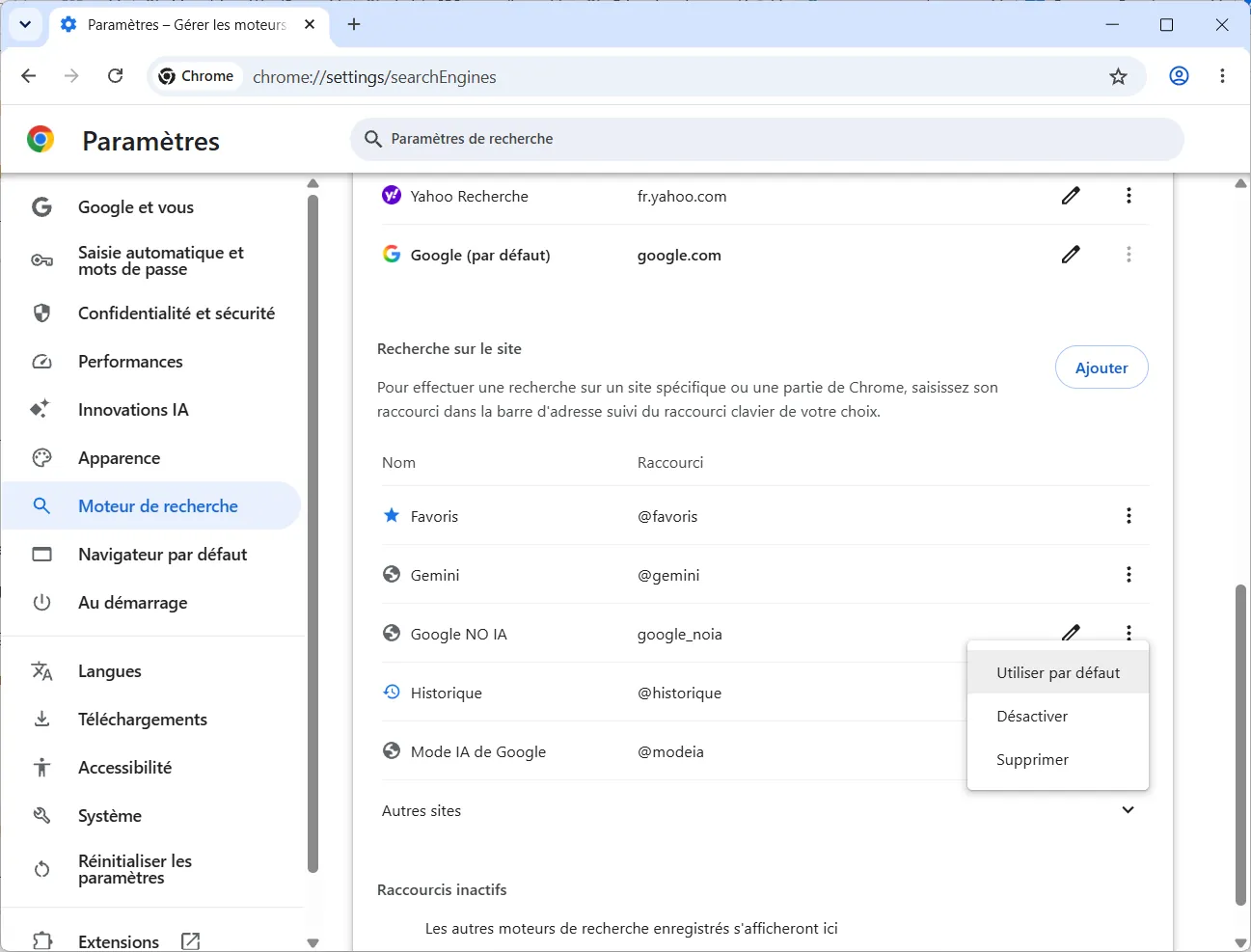Open Accessibilité settings
1251x952 pixels.
pos(124,768)
